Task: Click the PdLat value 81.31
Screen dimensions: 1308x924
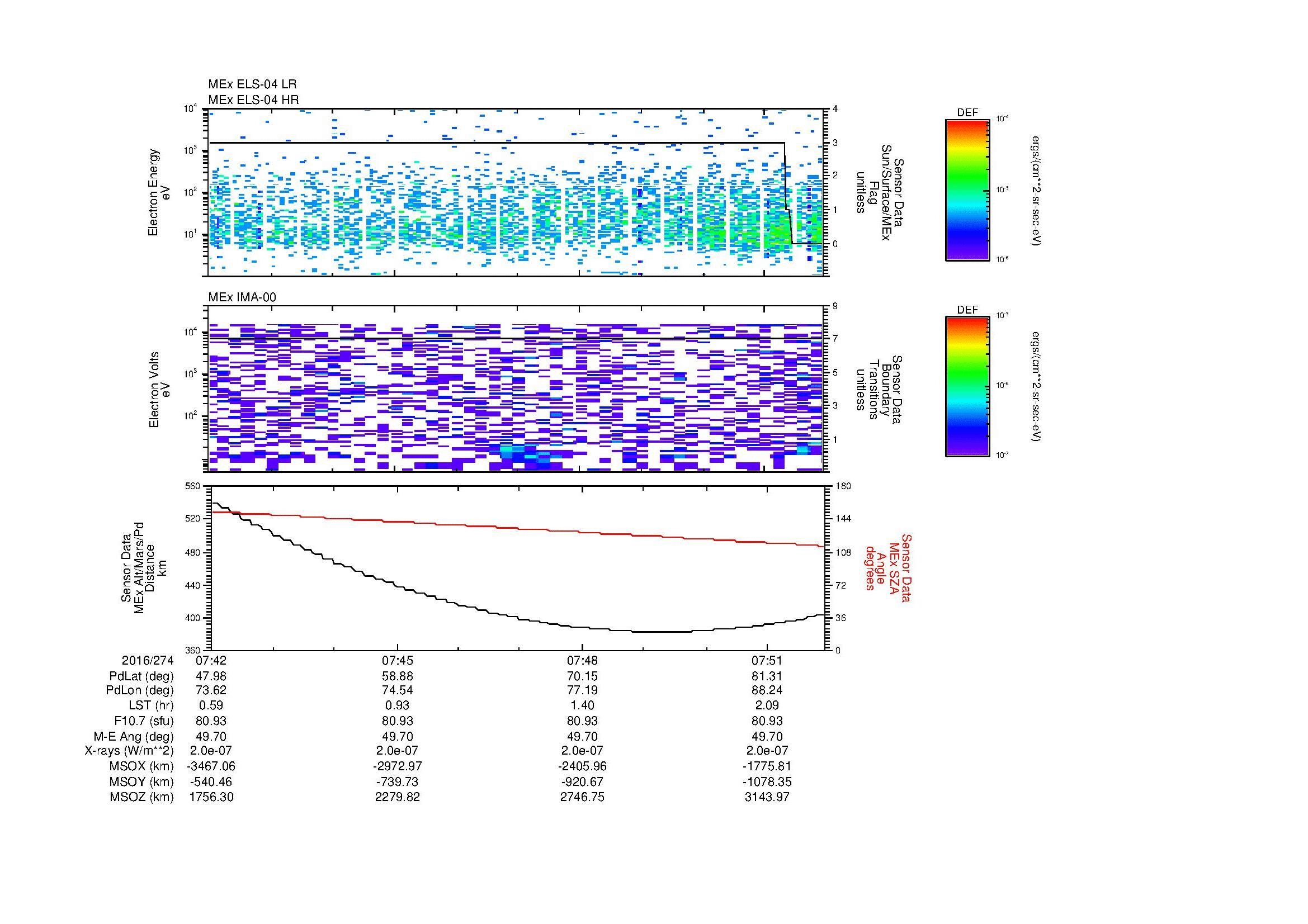Action: tap(767, 676)
